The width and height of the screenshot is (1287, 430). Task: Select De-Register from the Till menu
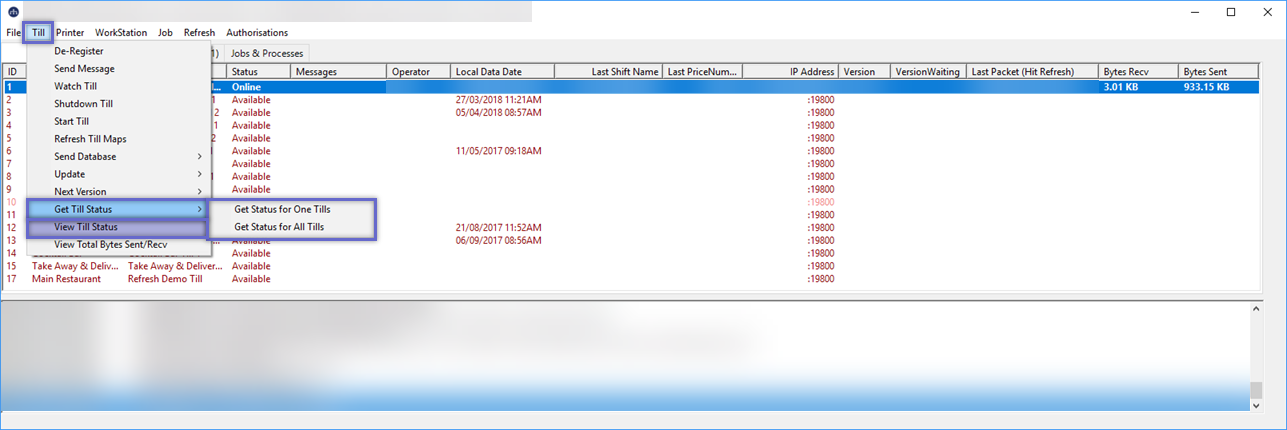[79, 51]
